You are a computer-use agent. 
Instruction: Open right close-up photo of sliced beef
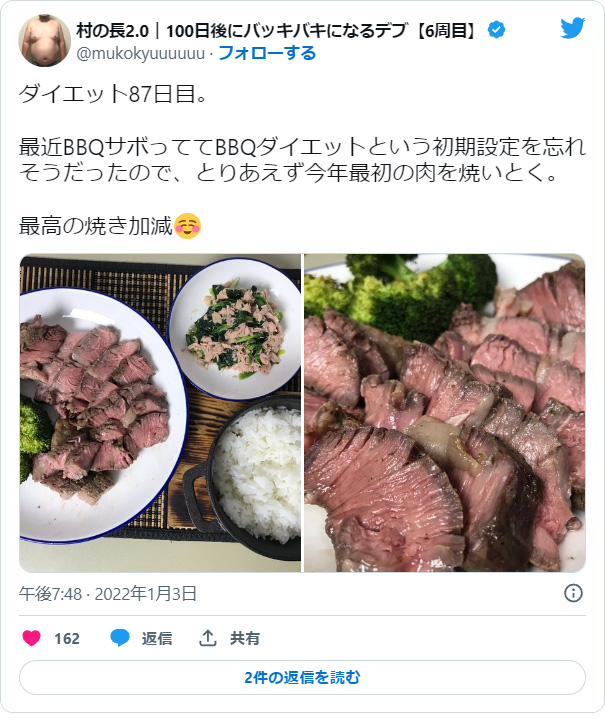(445, 413)
